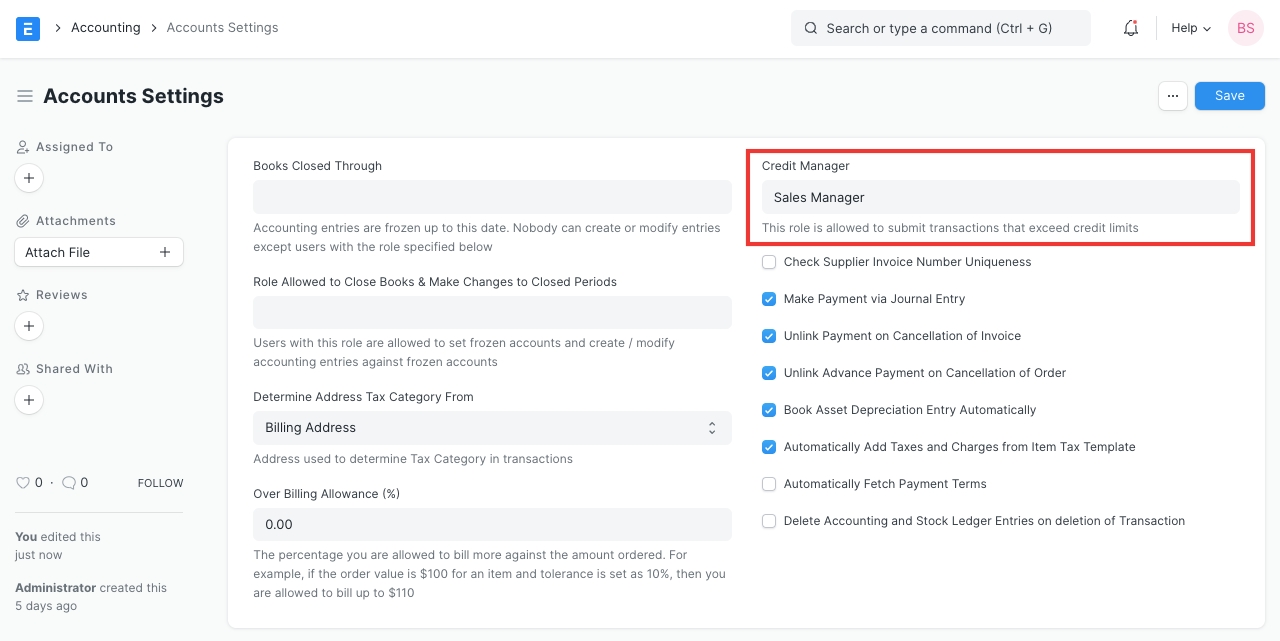Expand the Help menu
This screenshot has width=1280, height=641.
(1190, 28)
